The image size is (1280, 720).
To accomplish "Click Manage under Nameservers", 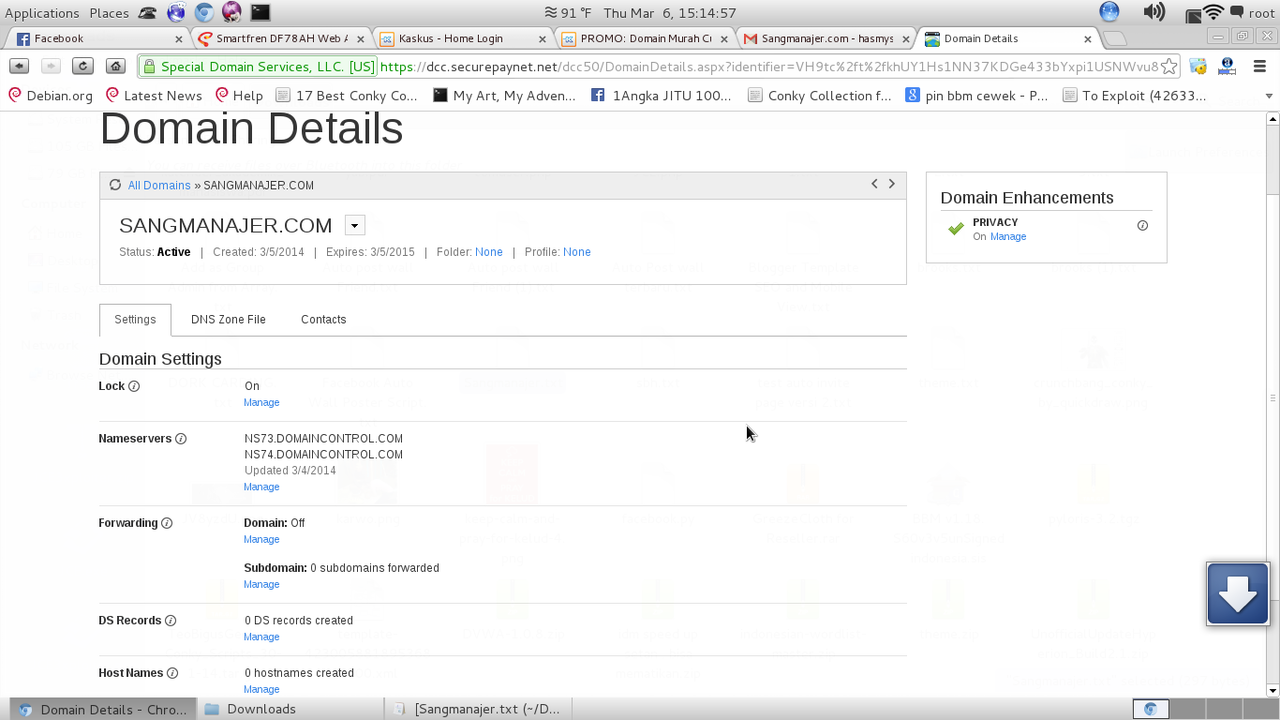I will (261, 487).
